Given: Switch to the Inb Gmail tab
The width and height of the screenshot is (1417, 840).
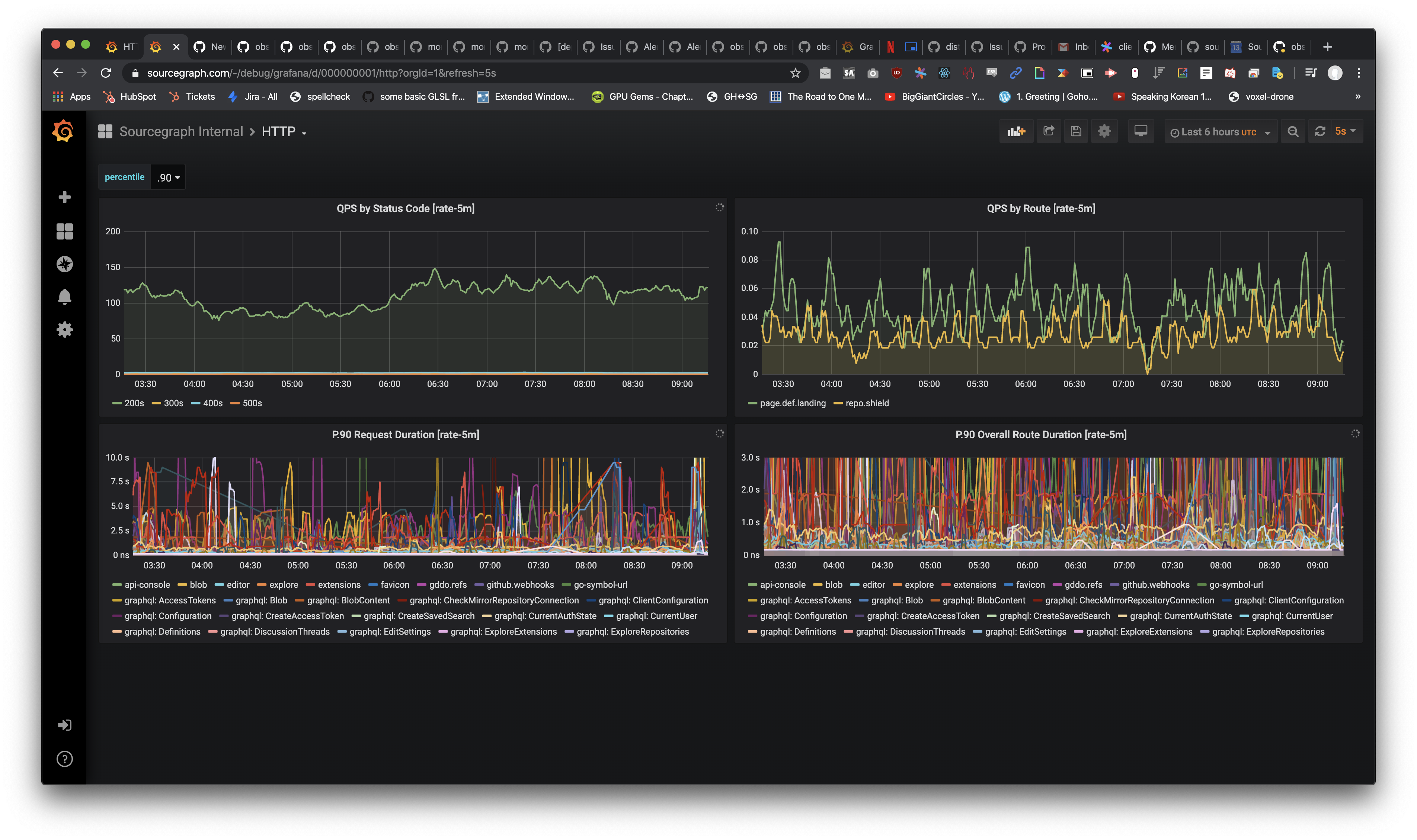Looking at the screenshot, I should click(1074, 47).
